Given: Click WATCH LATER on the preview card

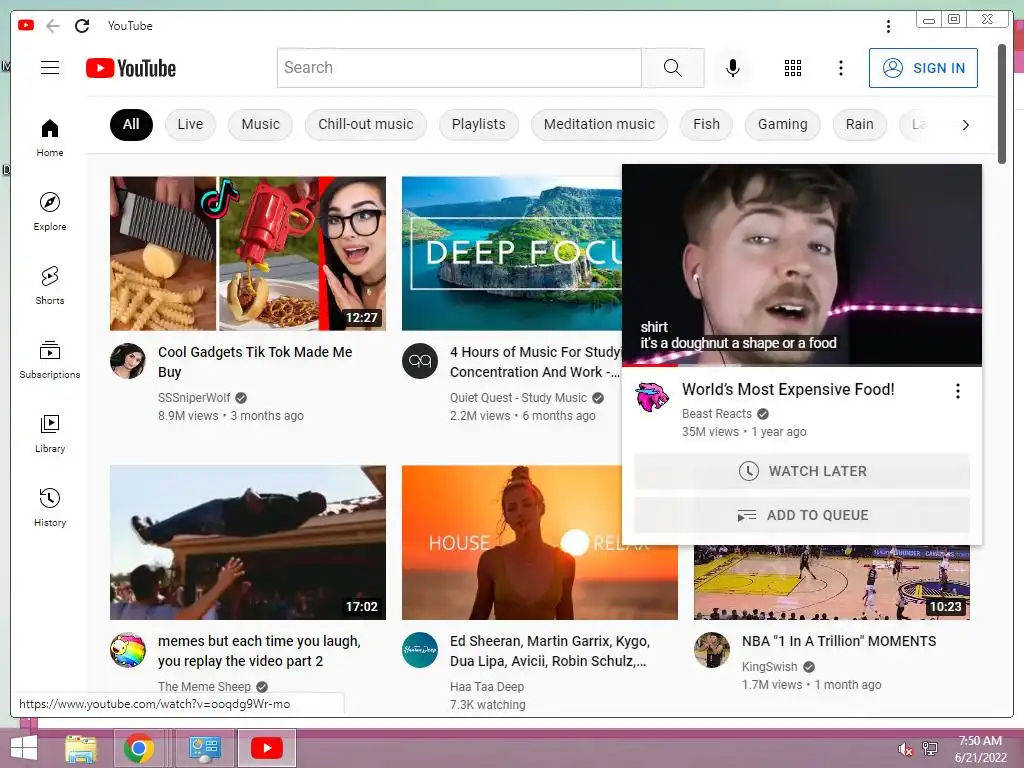Looking at the screenshot, I should point(802,471).
